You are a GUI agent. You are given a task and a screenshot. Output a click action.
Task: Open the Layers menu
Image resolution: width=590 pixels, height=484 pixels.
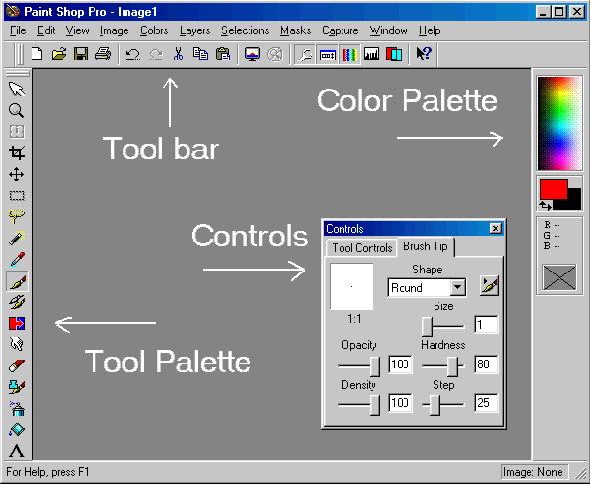click(x=195, y=30)
